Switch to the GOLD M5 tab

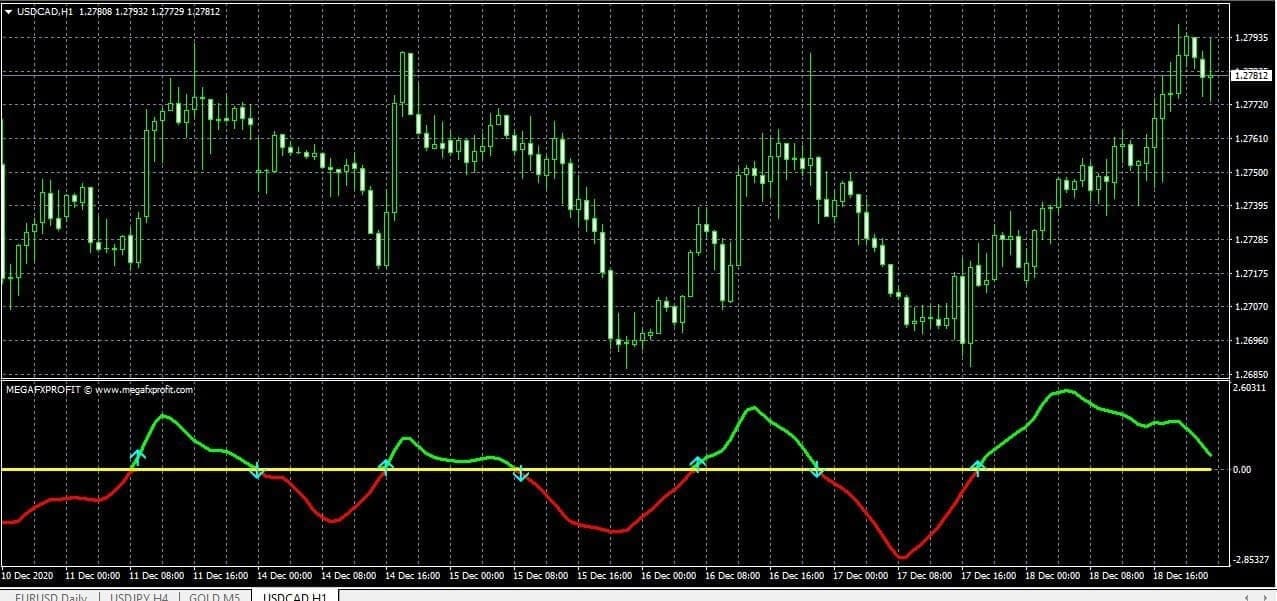(x=213, y=595)
